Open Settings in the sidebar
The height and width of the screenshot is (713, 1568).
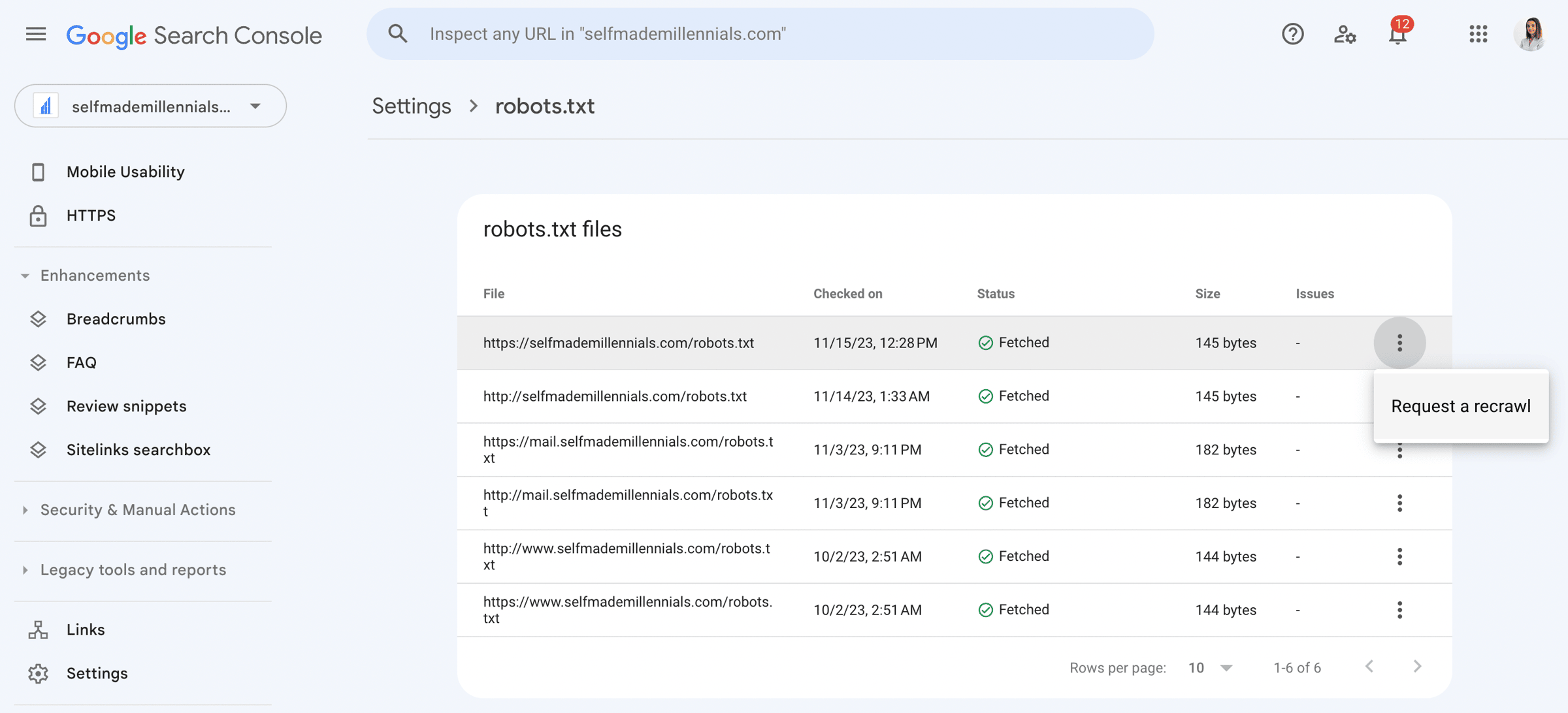point(97,673)
